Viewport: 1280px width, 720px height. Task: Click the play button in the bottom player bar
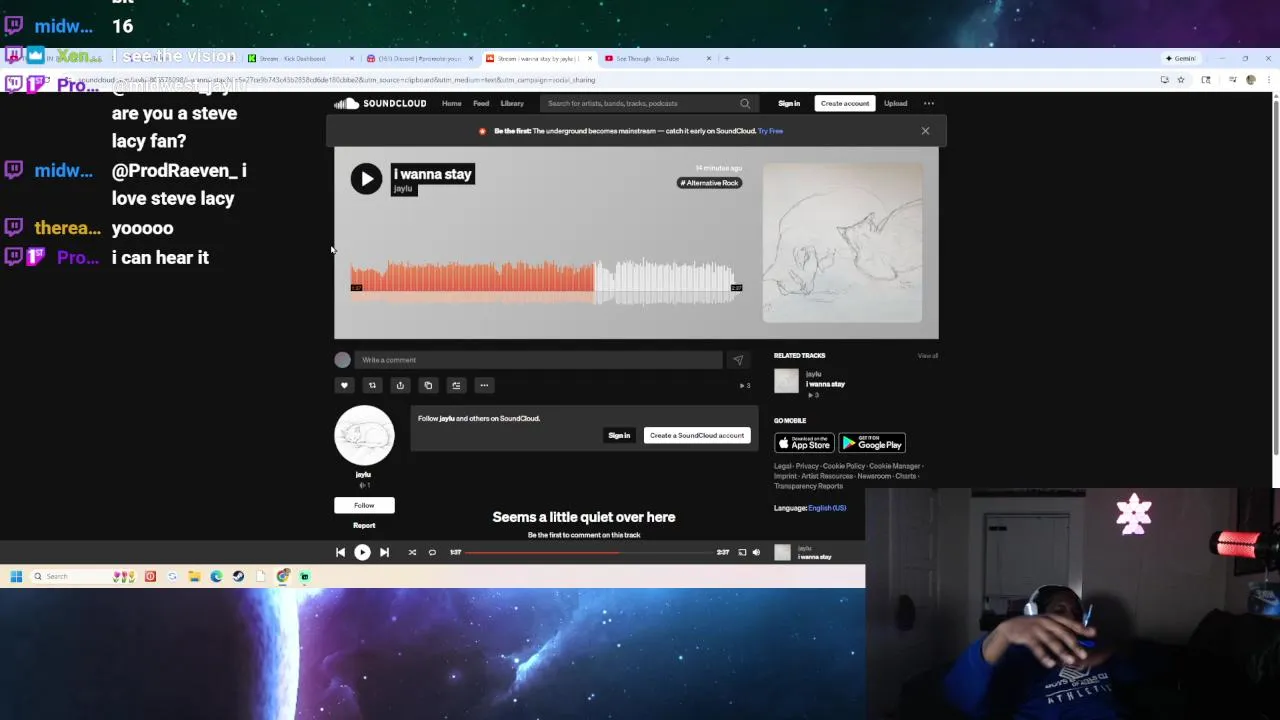coord(362,552)
